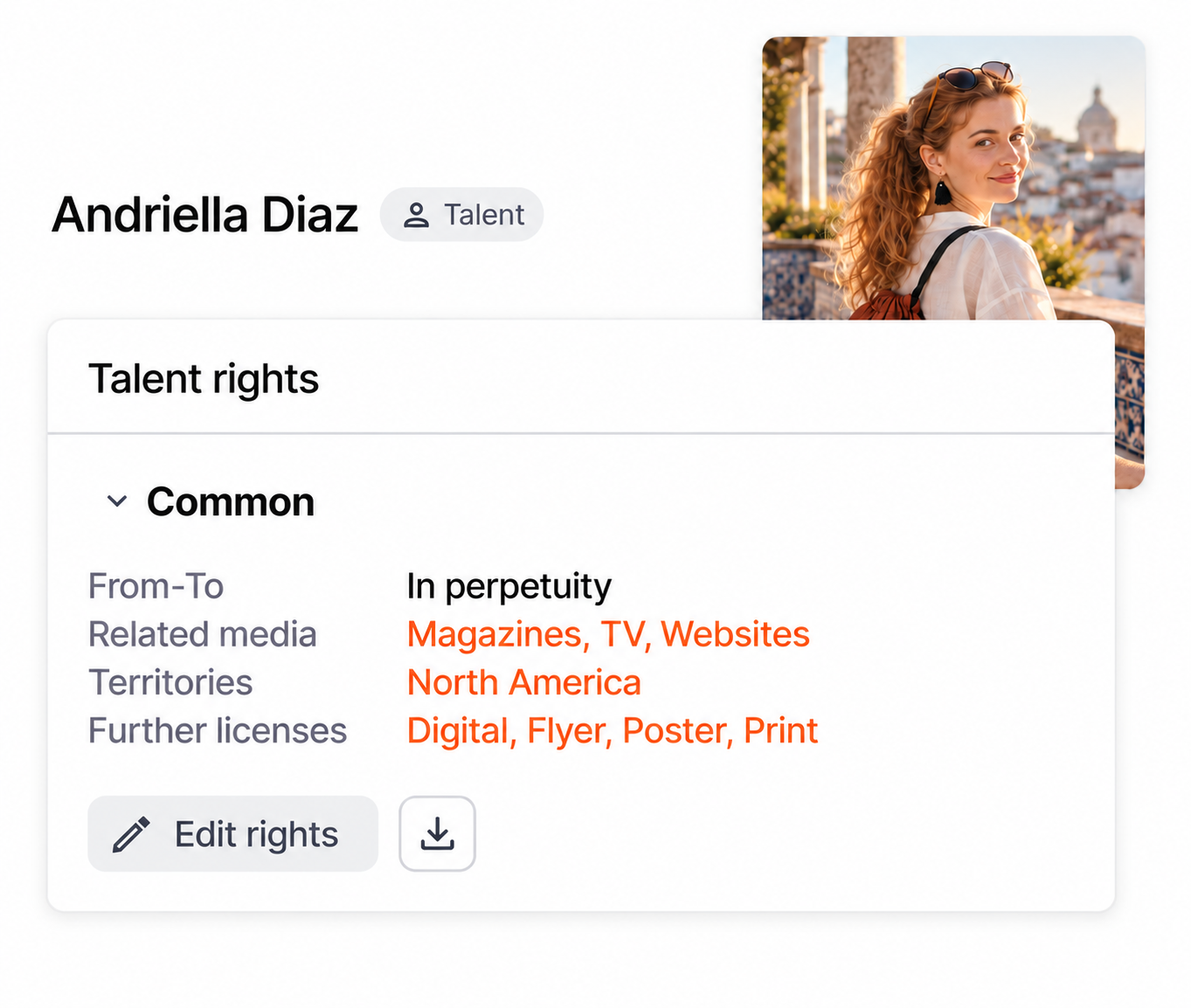The image size is (1191, 1008).
Task: Click the talent portrait photo thumbnail
Action: pyautogui.click(x=953, y=178)
